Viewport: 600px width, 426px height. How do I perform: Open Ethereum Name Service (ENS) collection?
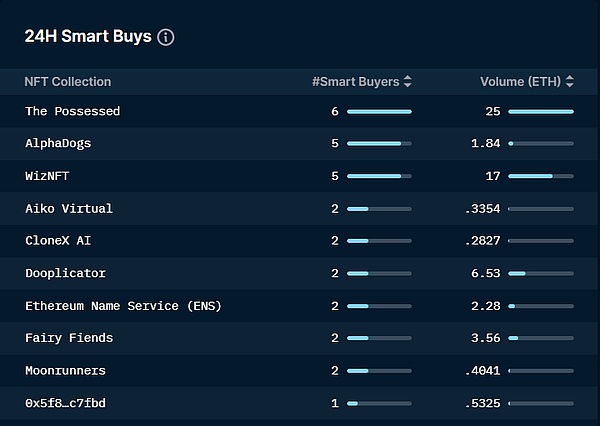pos(123,306)
